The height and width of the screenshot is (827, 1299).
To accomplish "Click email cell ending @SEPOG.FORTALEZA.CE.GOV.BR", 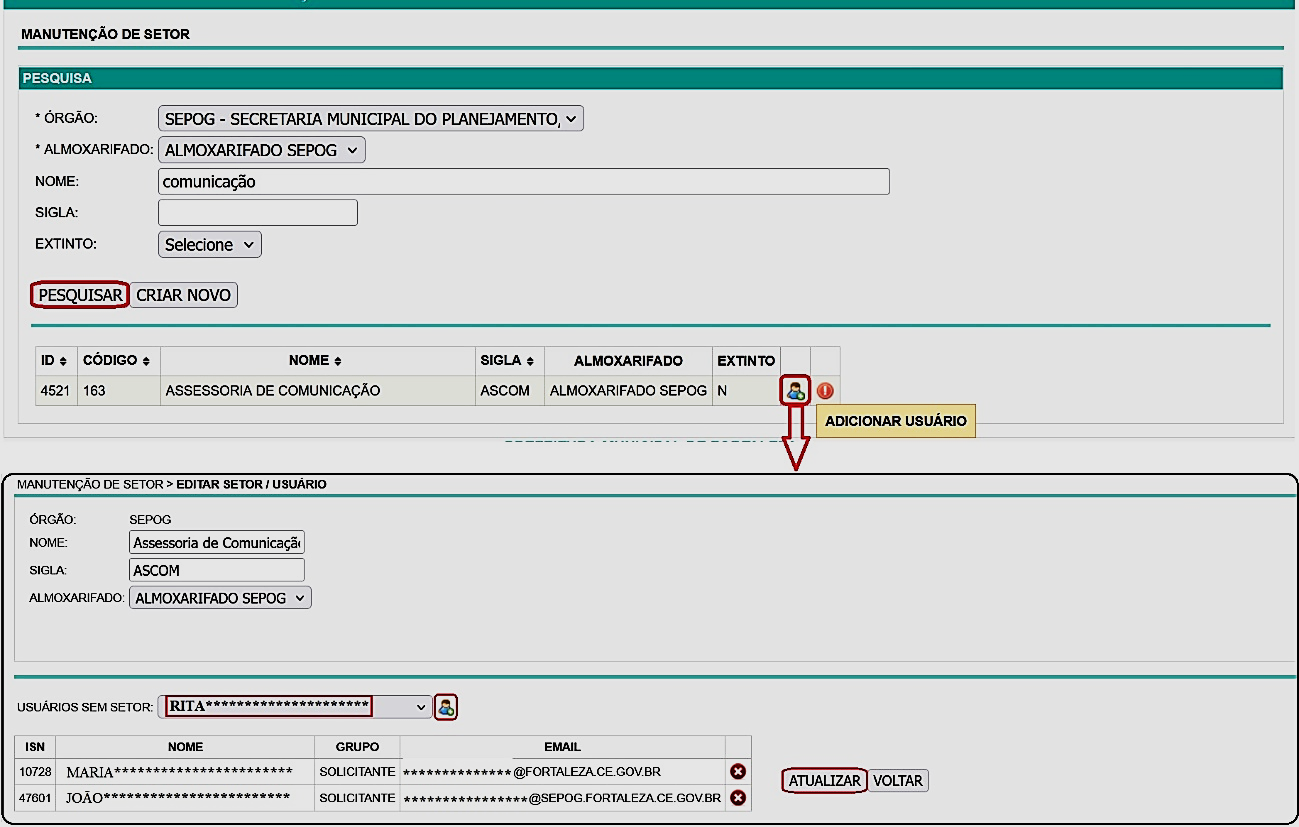I will pos(563,798).
